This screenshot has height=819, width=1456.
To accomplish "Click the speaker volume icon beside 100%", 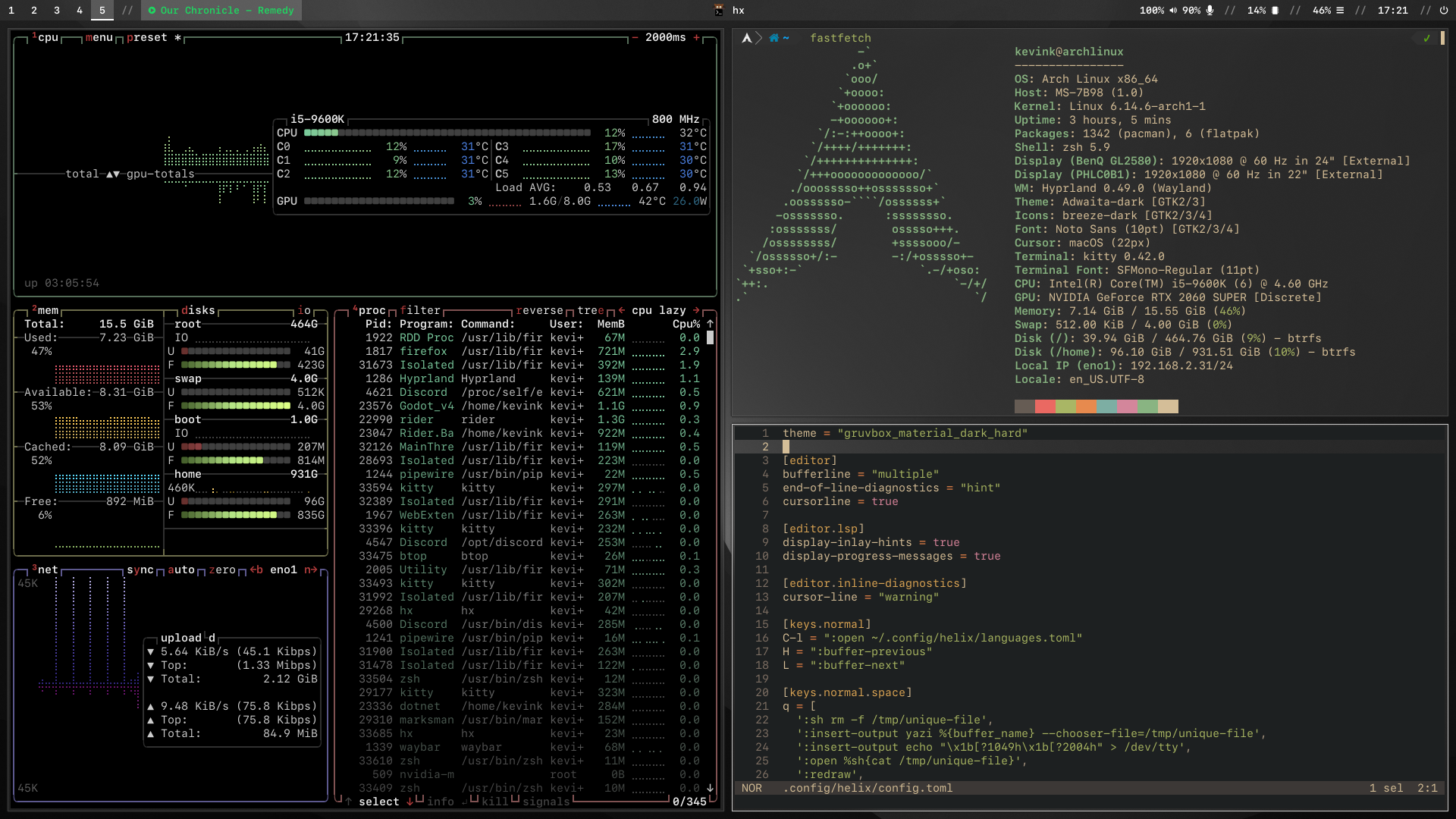I will coord(1173,11).
